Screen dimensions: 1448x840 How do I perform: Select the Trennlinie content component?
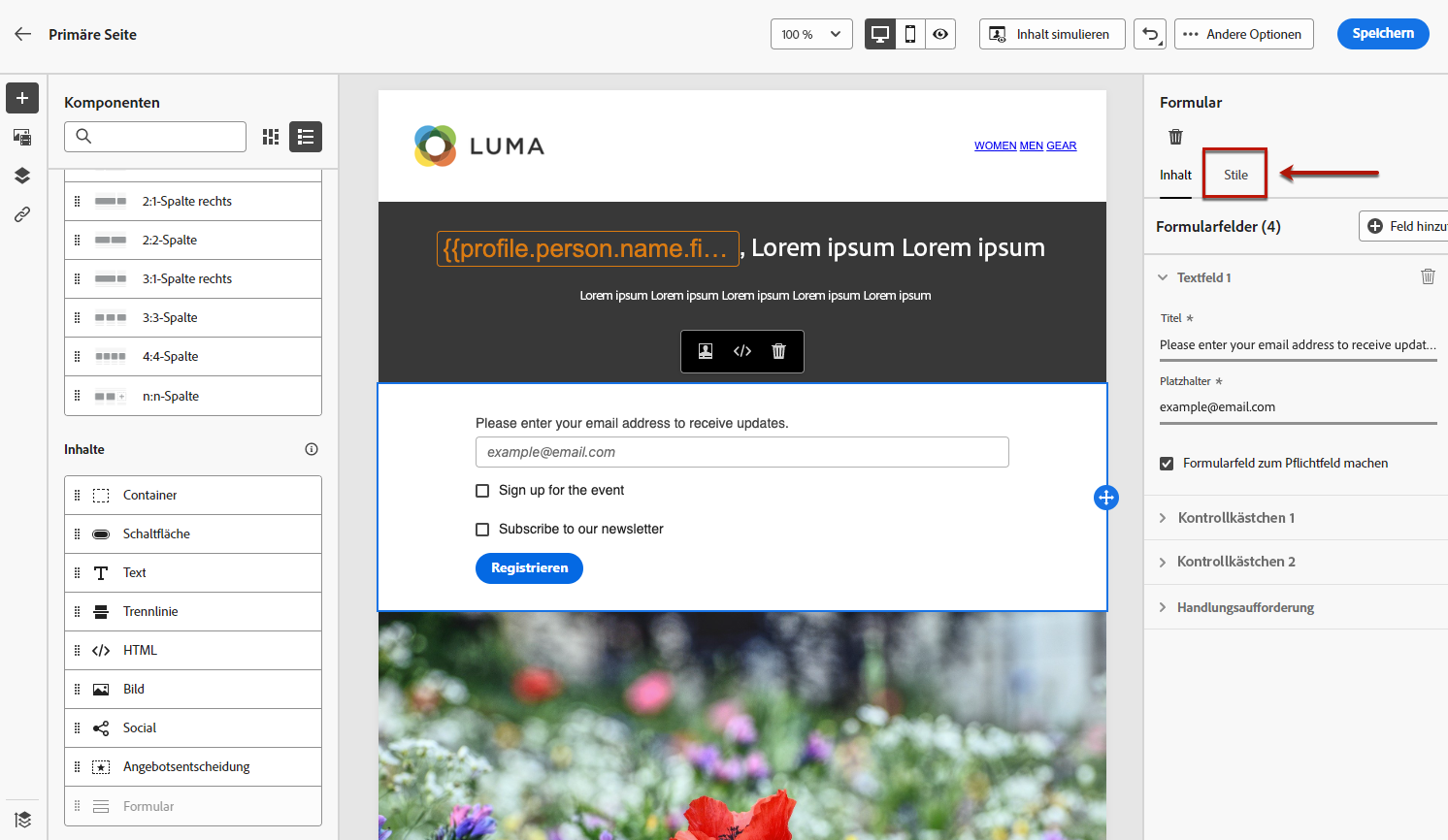coord(193,612)
